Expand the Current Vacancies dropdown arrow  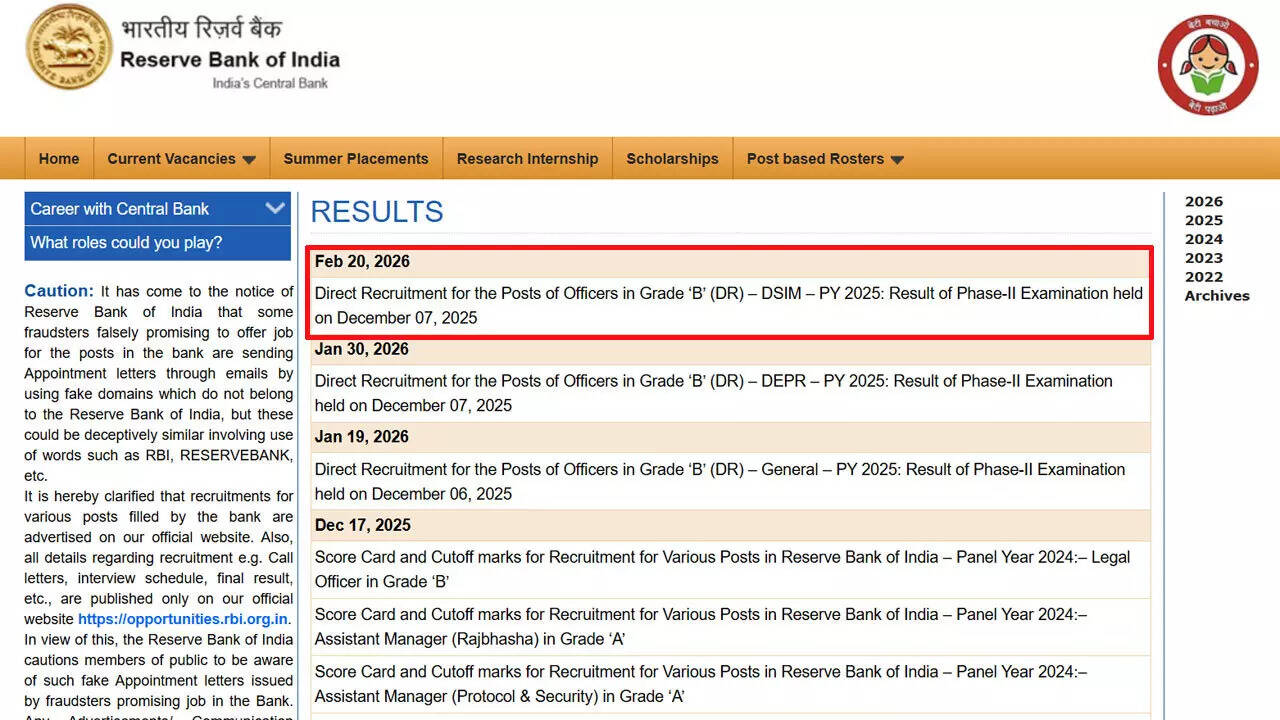tap(249, 160)
